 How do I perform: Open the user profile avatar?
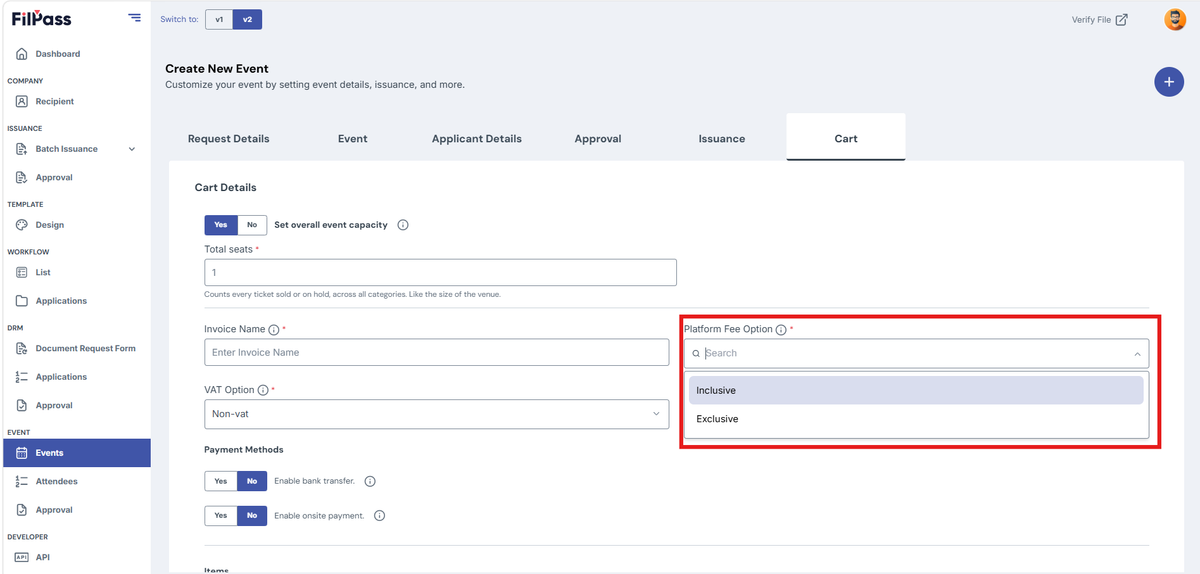click(x=1175, y=19)
